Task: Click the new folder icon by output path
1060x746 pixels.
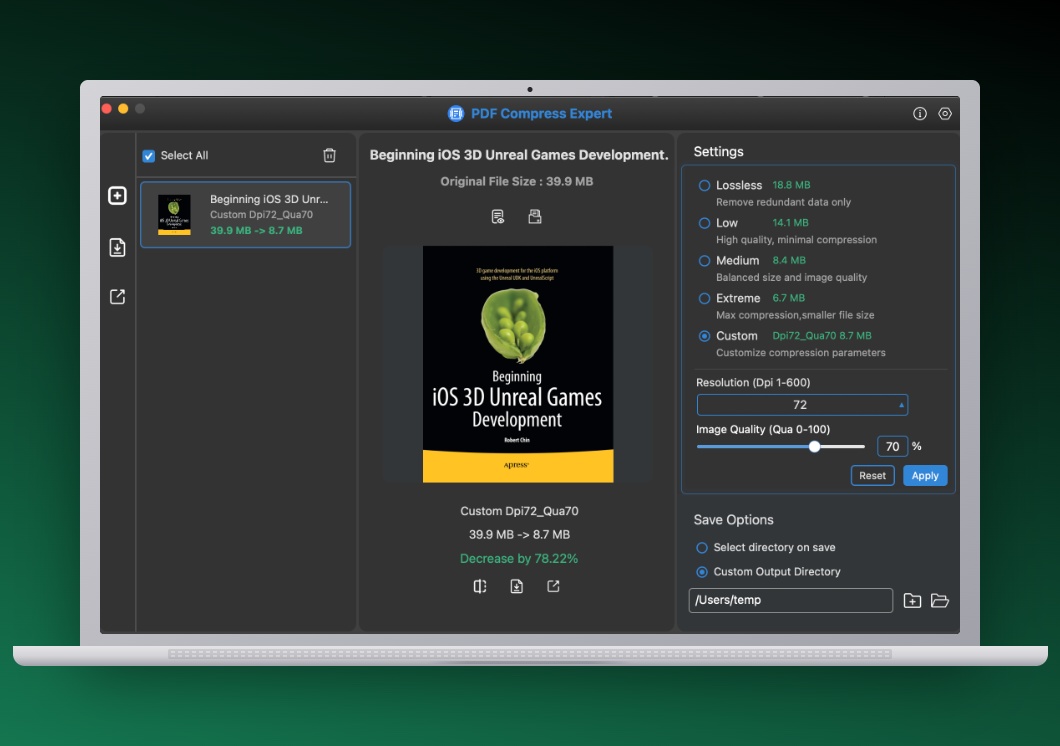Action: [912, 600]
